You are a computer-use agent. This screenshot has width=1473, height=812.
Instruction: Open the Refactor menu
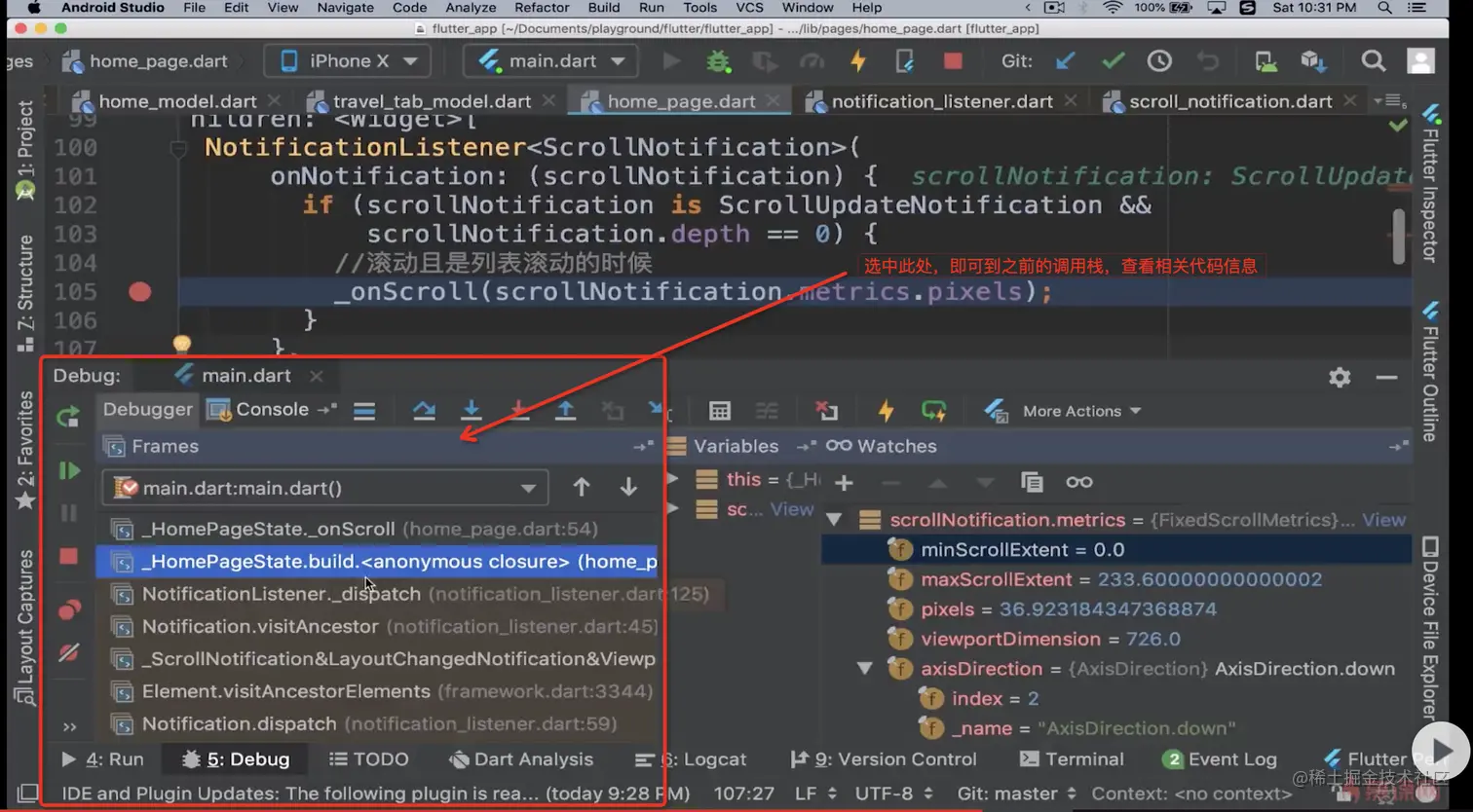click(x=542, y=8)
